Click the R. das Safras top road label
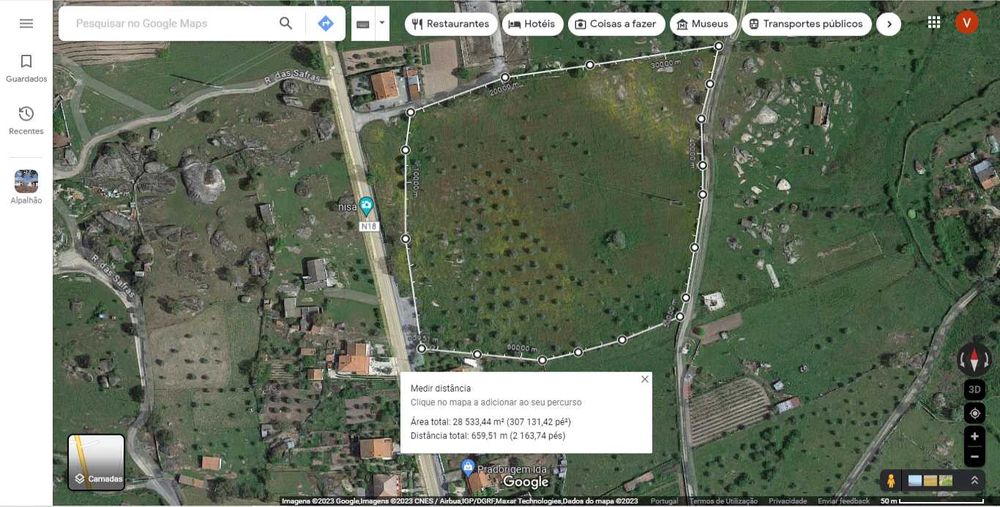The height and width of the screenshot is (507, 1000). (291, 77)
